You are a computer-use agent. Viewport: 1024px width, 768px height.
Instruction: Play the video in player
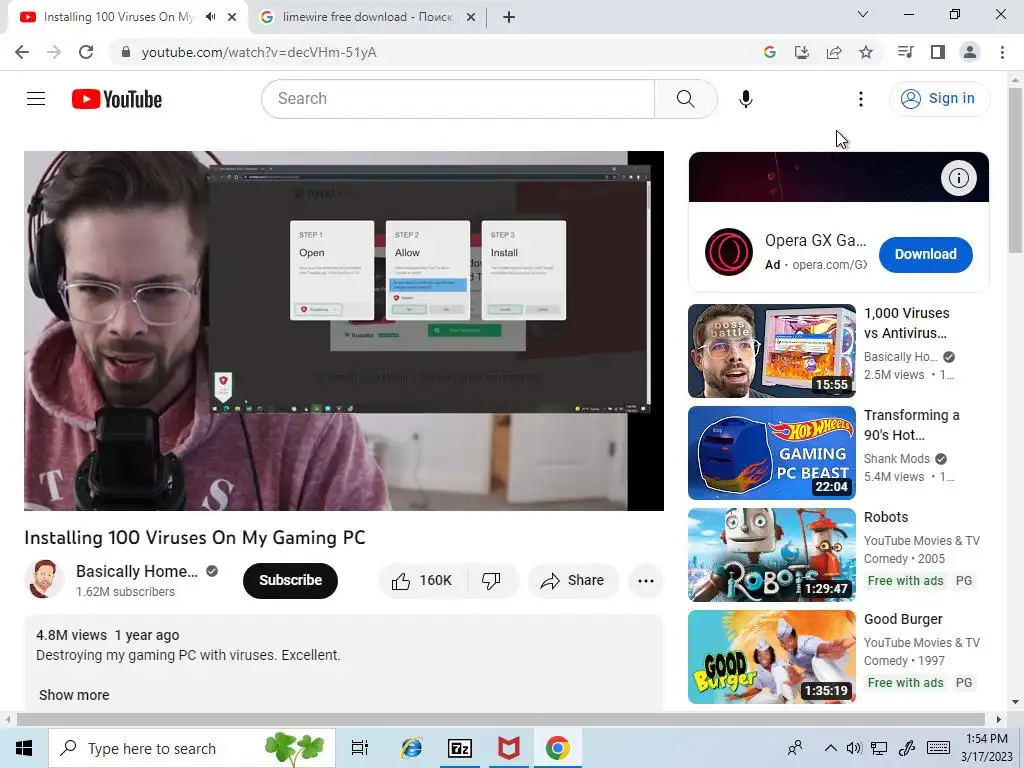(344, 331)
